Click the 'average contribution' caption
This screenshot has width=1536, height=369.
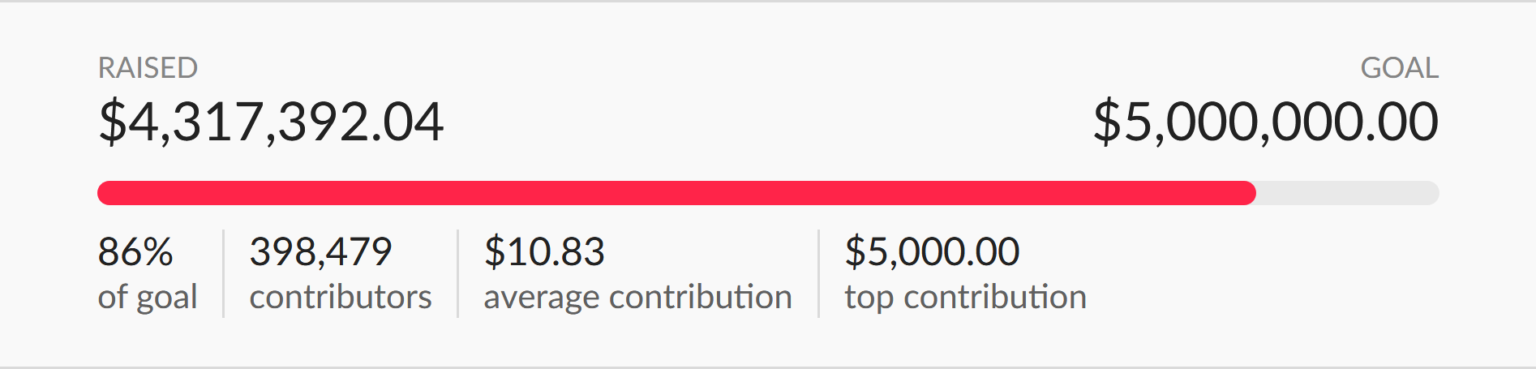tap(638, 297)
